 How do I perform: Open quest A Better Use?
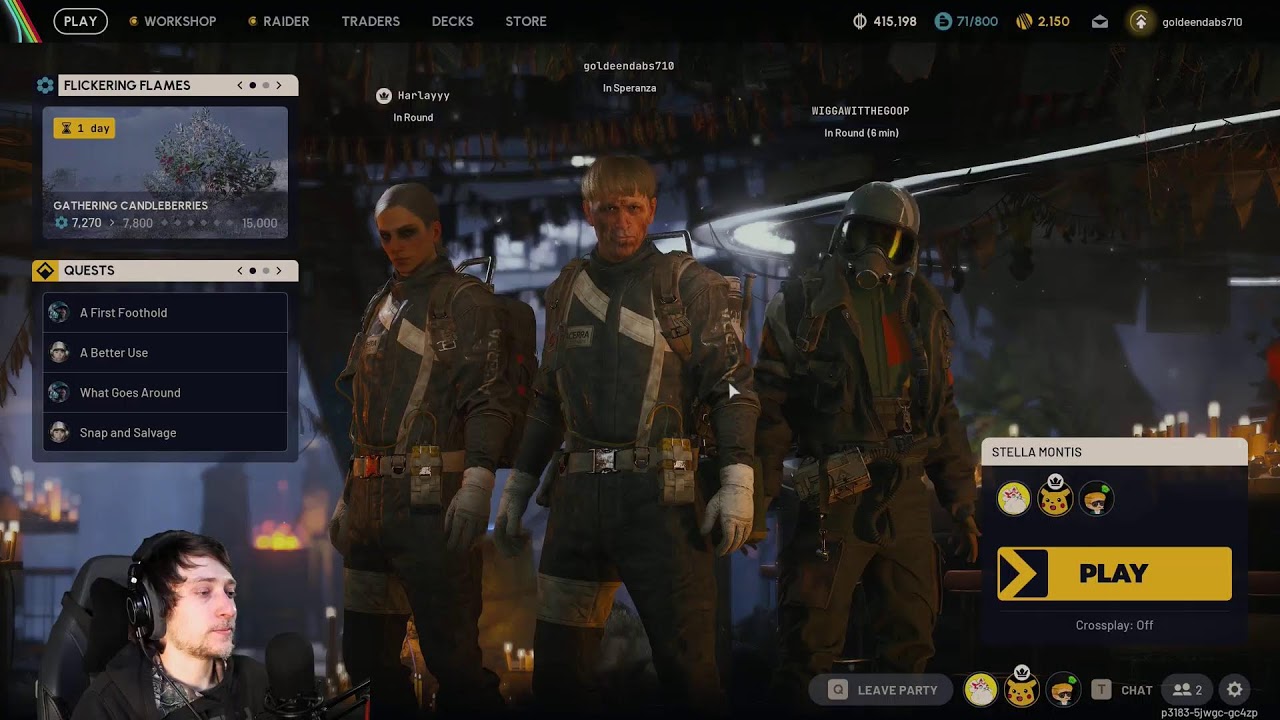(x=165, y=352)
